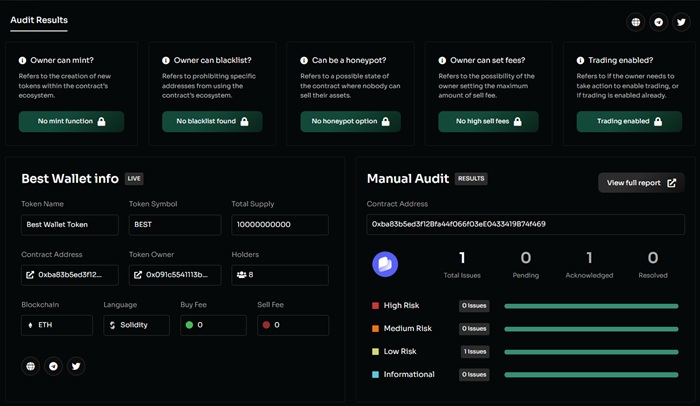Open the Contract Address external link 0xba83b5ed3f12...

click(70, 275)
